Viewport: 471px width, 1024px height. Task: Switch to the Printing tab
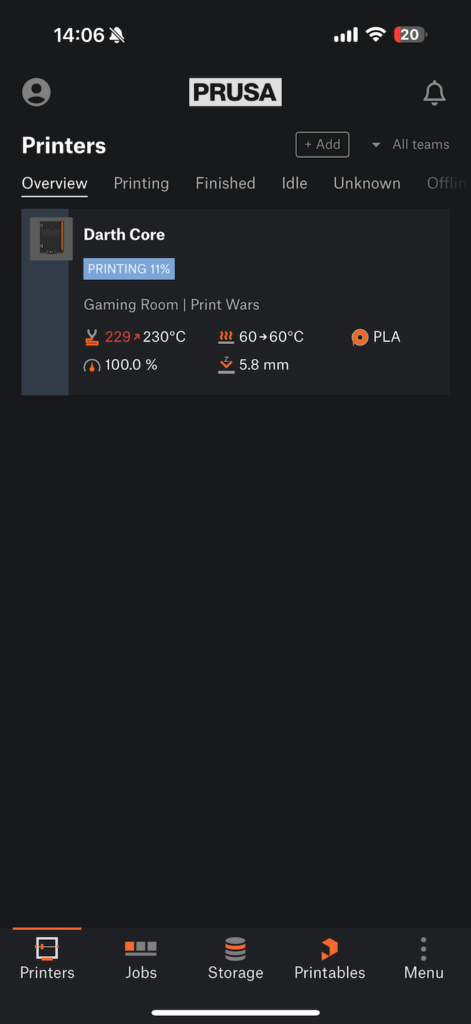click(x=141, y=184)
